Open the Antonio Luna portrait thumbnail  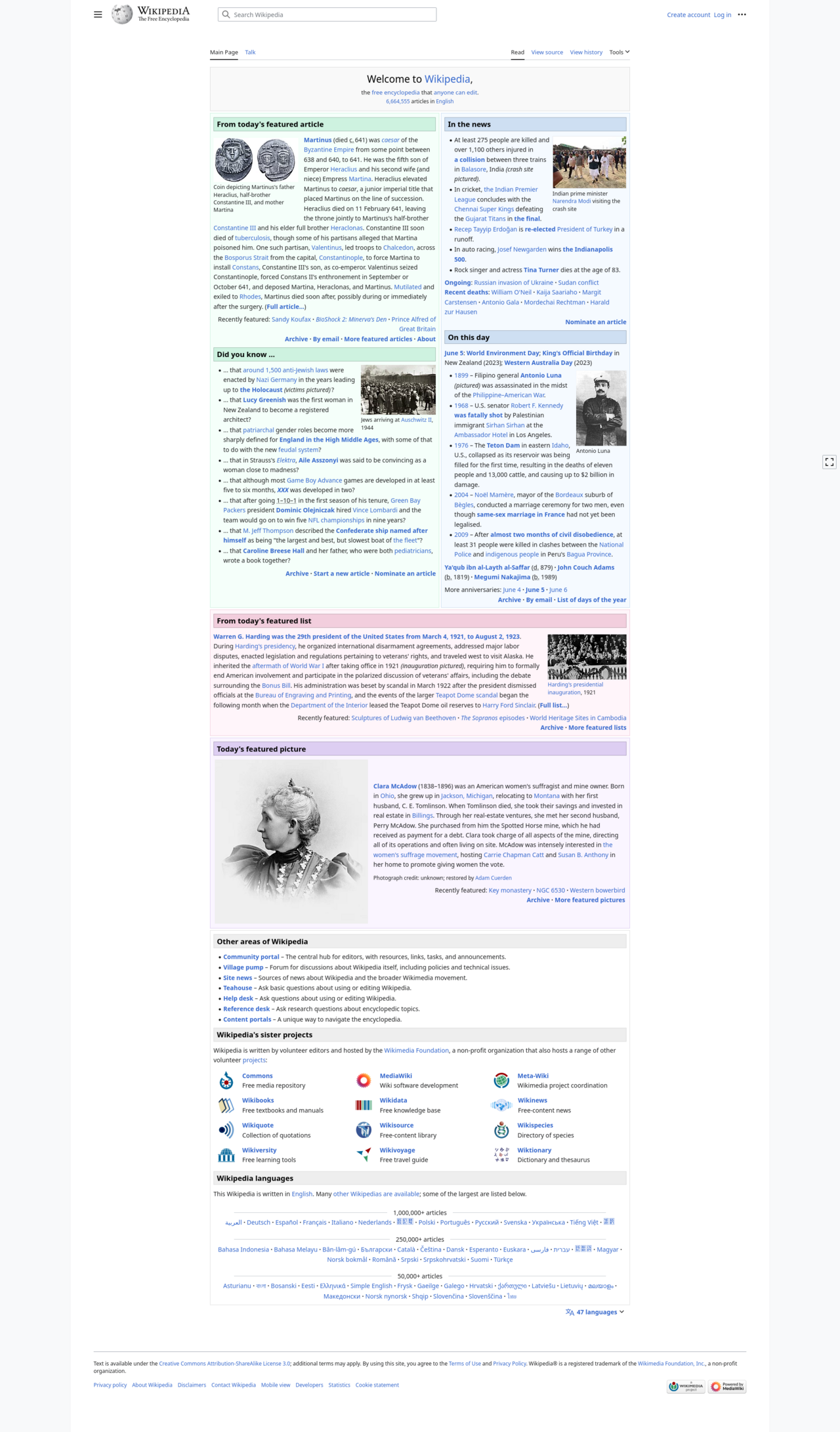[601, 408]
